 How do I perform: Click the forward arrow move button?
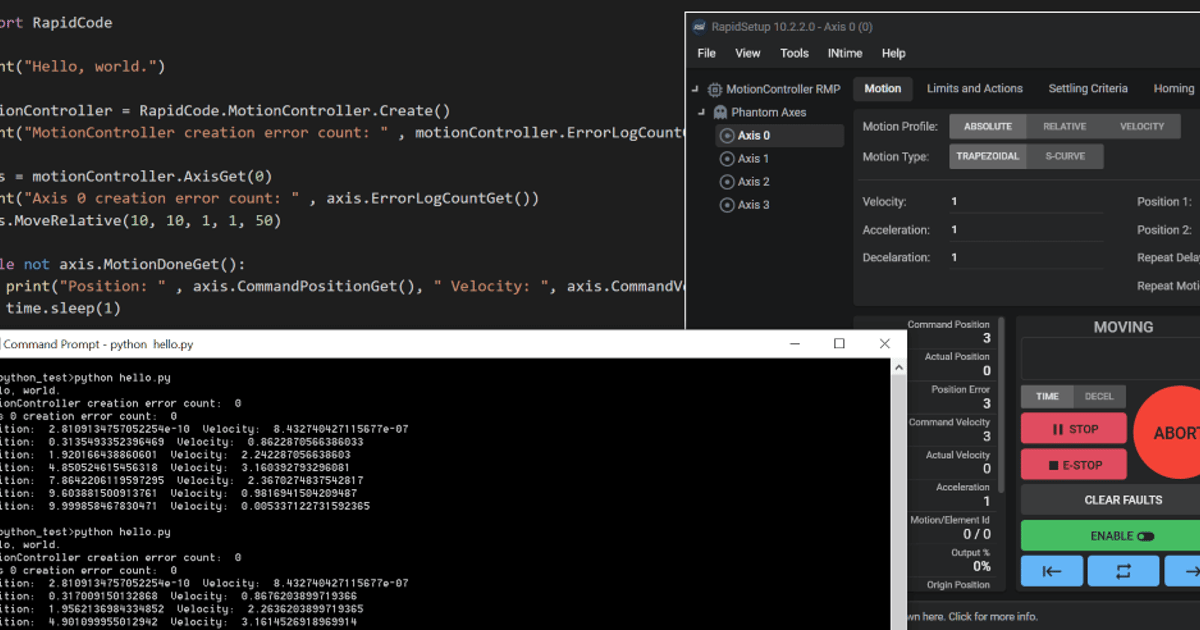point(1183,571)
